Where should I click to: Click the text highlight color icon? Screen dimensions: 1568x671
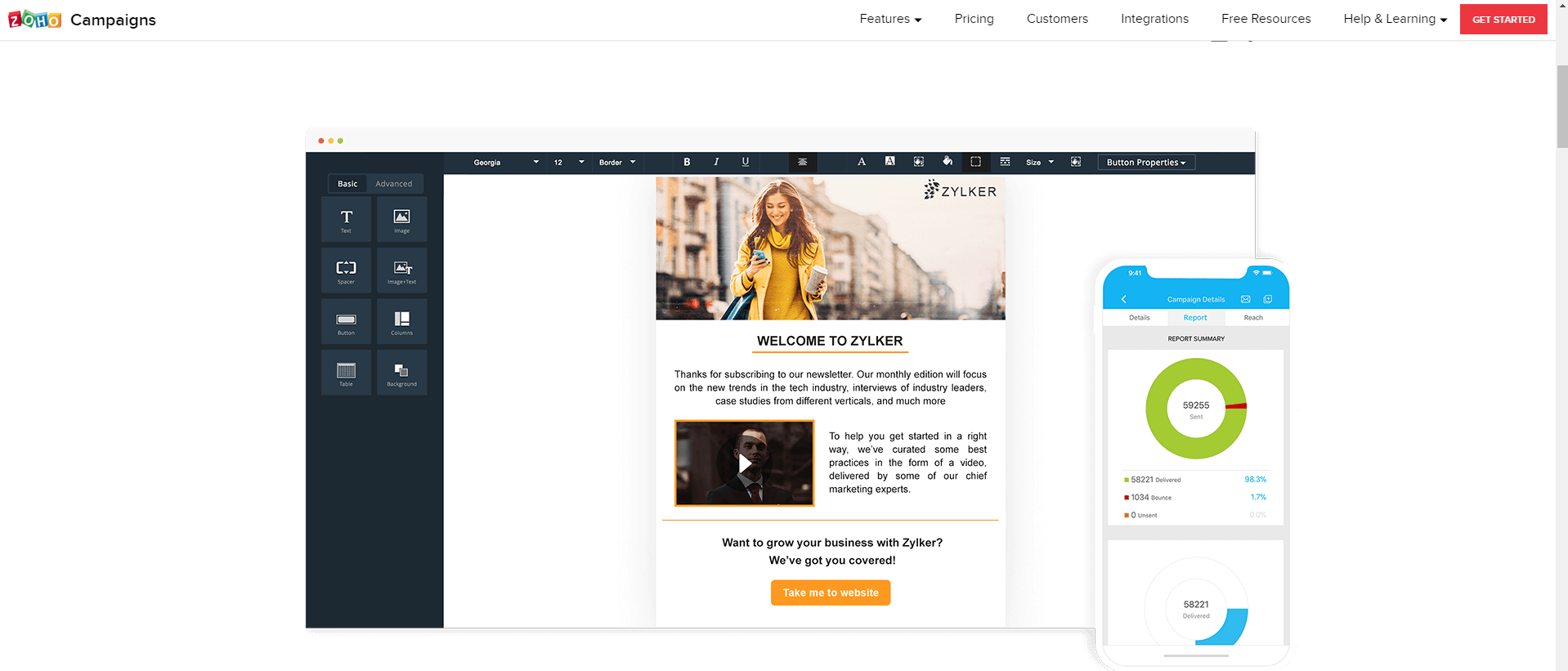point(889,162)
